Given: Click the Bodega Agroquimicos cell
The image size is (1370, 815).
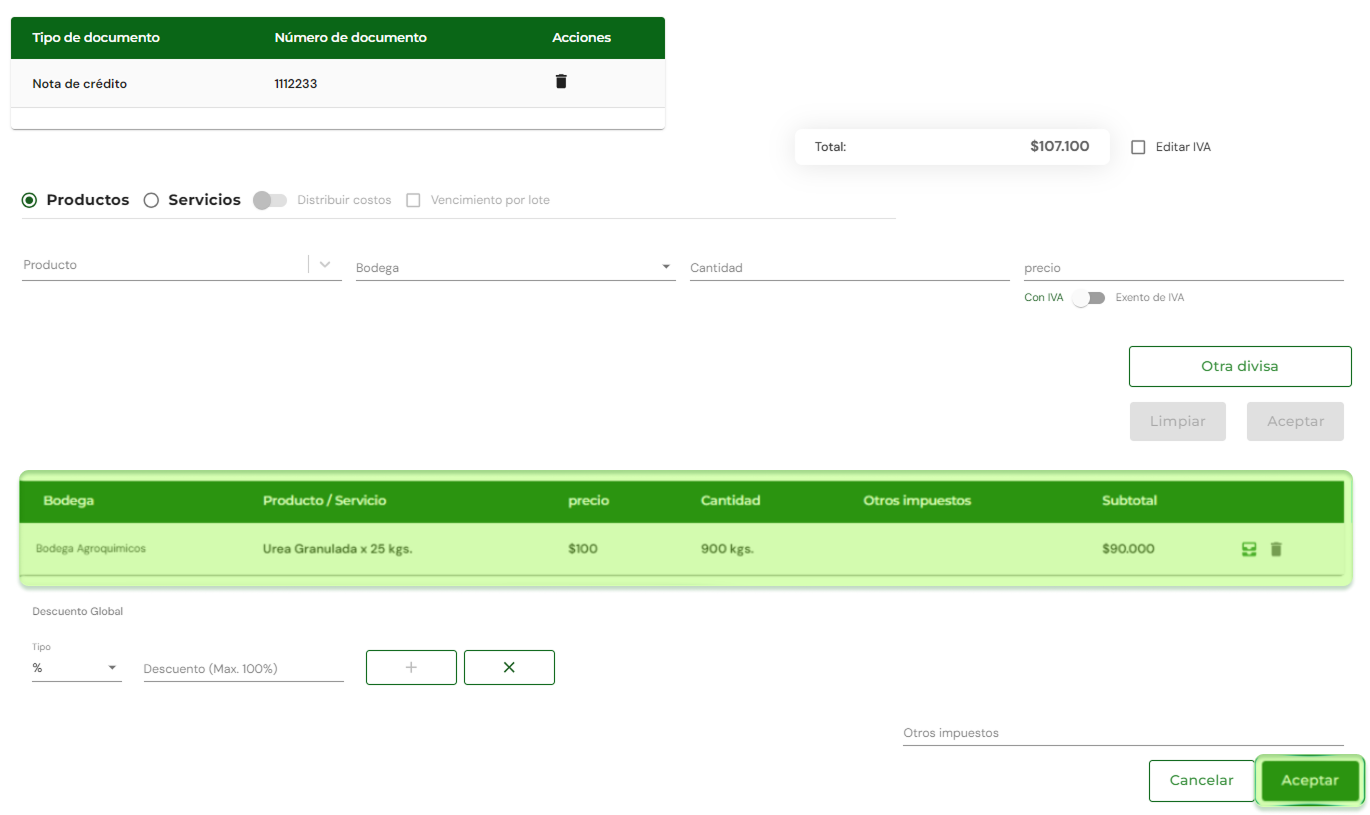Looking at the screenshot, I should click(x=91, y=549).
